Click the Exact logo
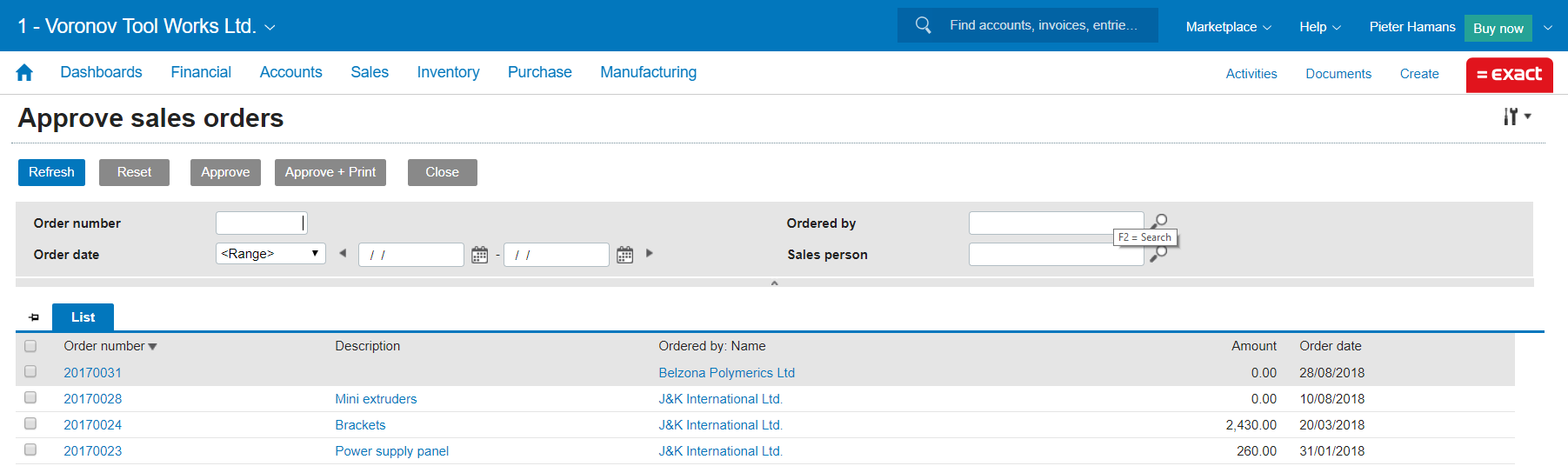1568x466 pixels. click(x=1509, y=75)
